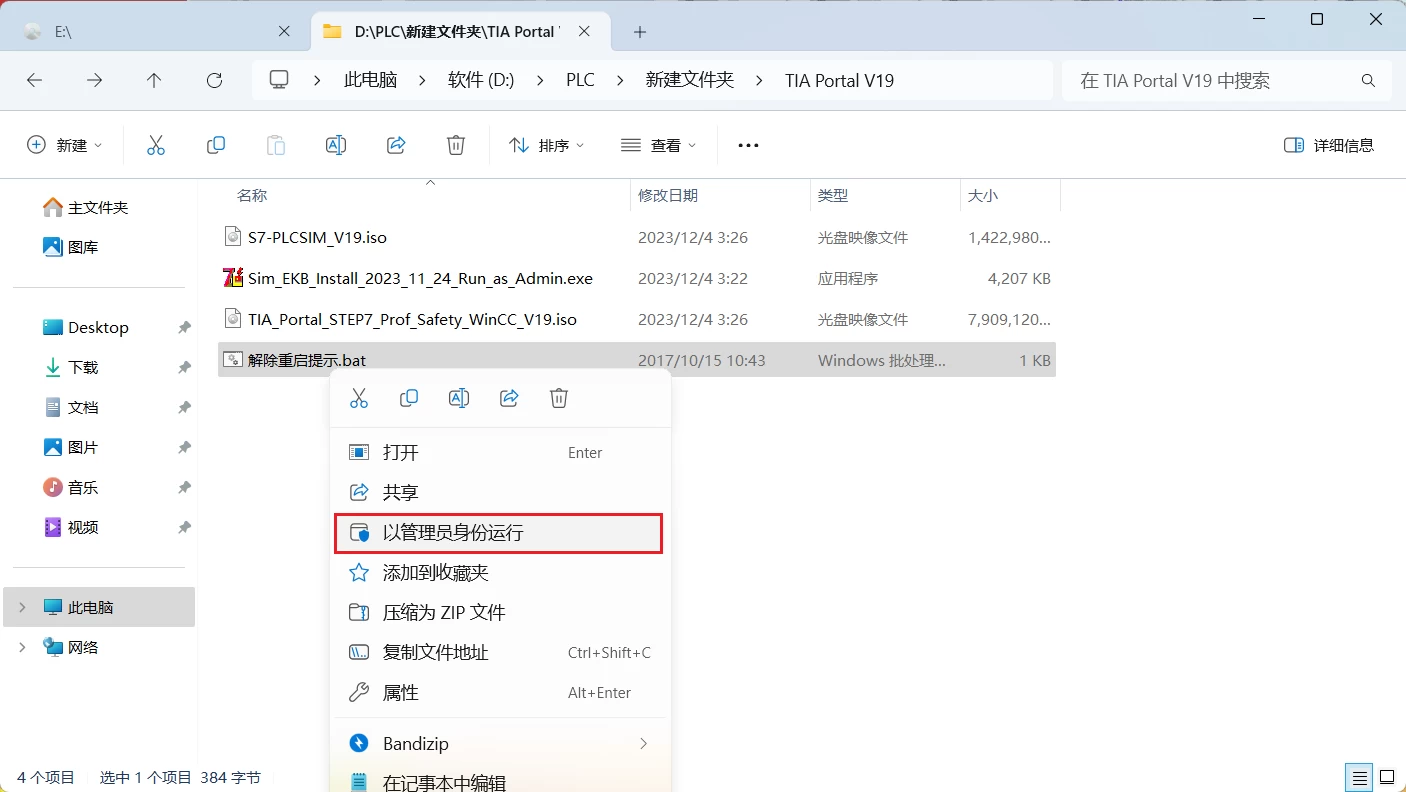Screen dimensions: 1406x792
Task: Click the Share icon in the context menu
Action: coord(509,398)
